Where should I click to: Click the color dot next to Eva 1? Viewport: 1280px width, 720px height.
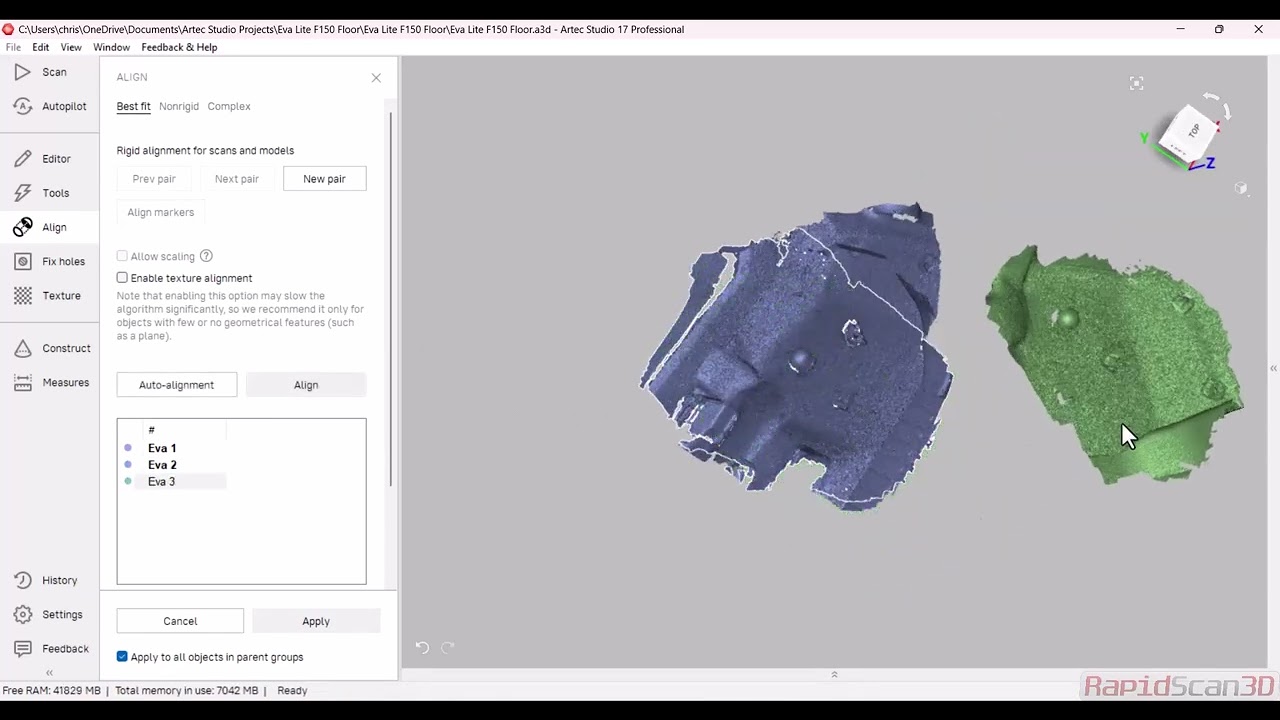coord(128,448)
